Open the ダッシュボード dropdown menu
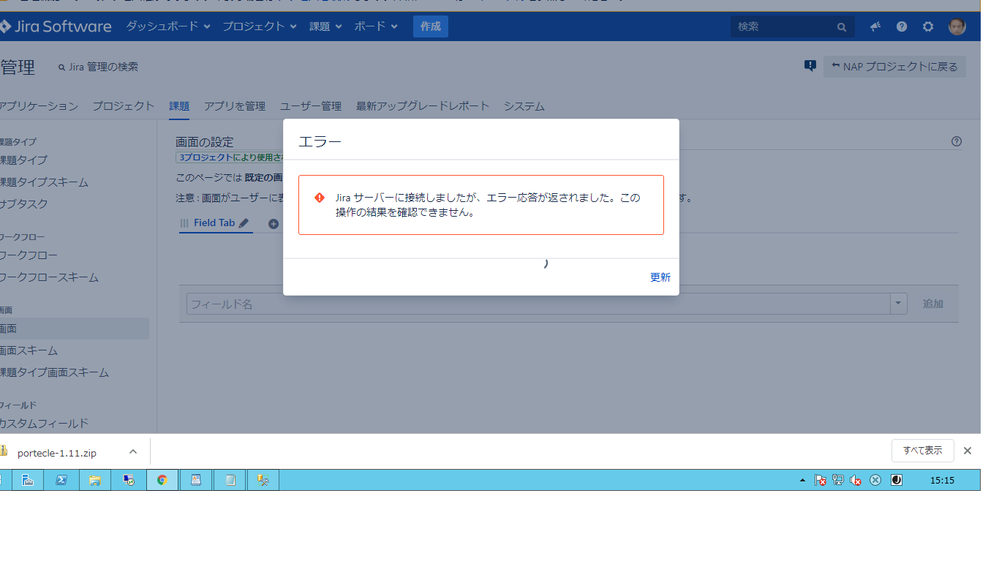This screenshot has height=562, width=999. 168,26
